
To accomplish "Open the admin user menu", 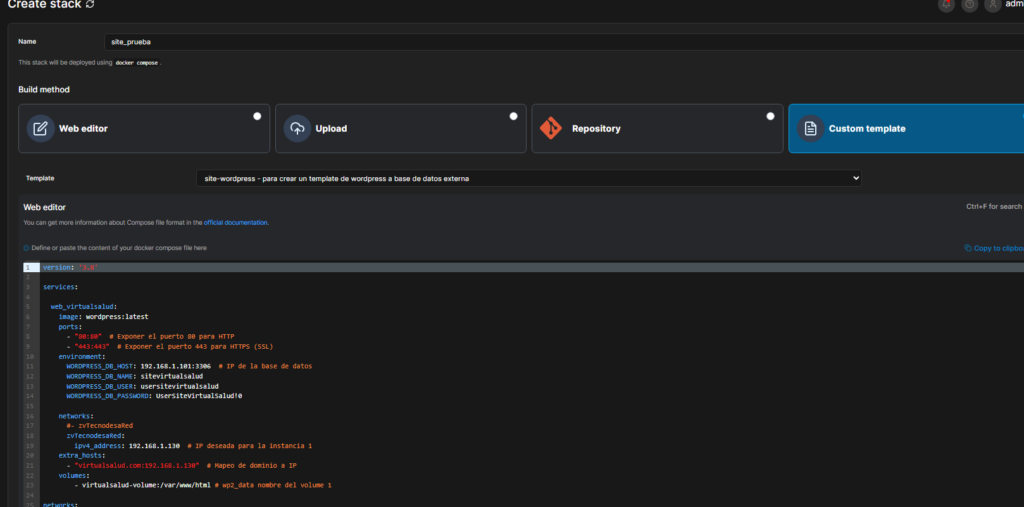I will click(1013, 5).
